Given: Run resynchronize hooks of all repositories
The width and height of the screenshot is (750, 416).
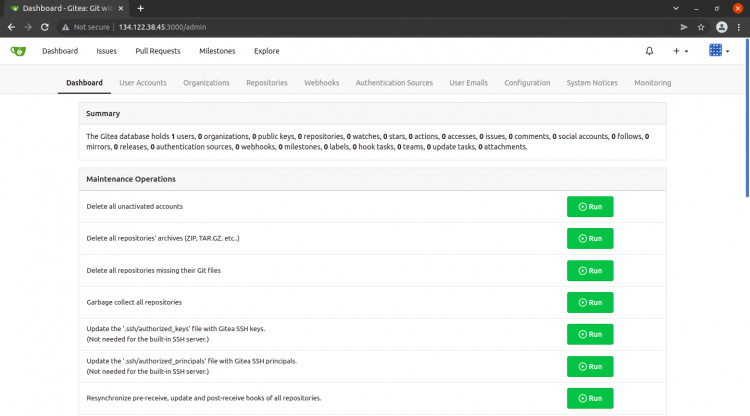Looking at the screenshot, I should [590, 398].
